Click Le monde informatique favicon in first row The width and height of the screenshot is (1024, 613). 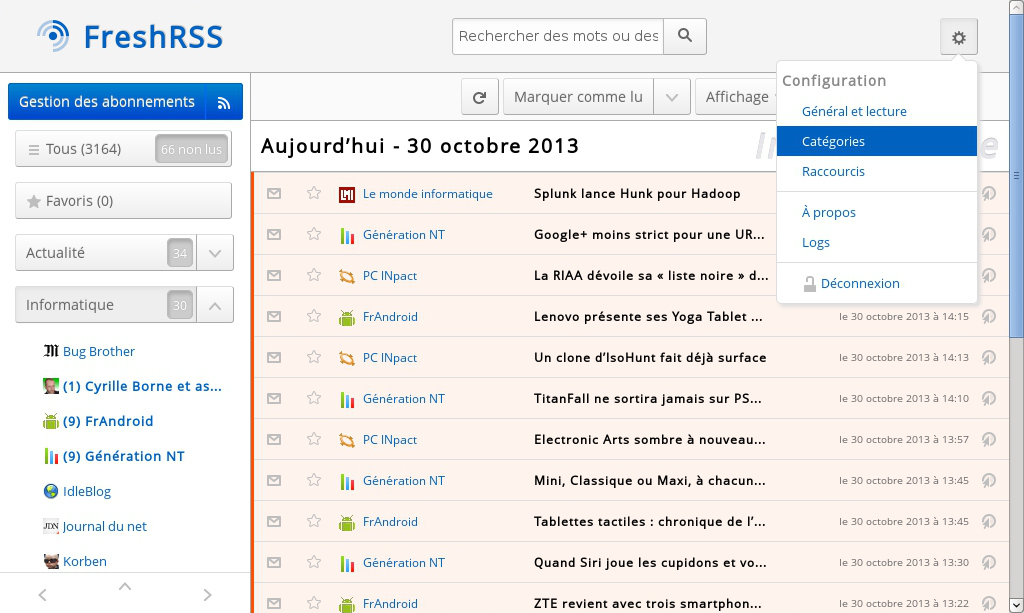(347, 195)
